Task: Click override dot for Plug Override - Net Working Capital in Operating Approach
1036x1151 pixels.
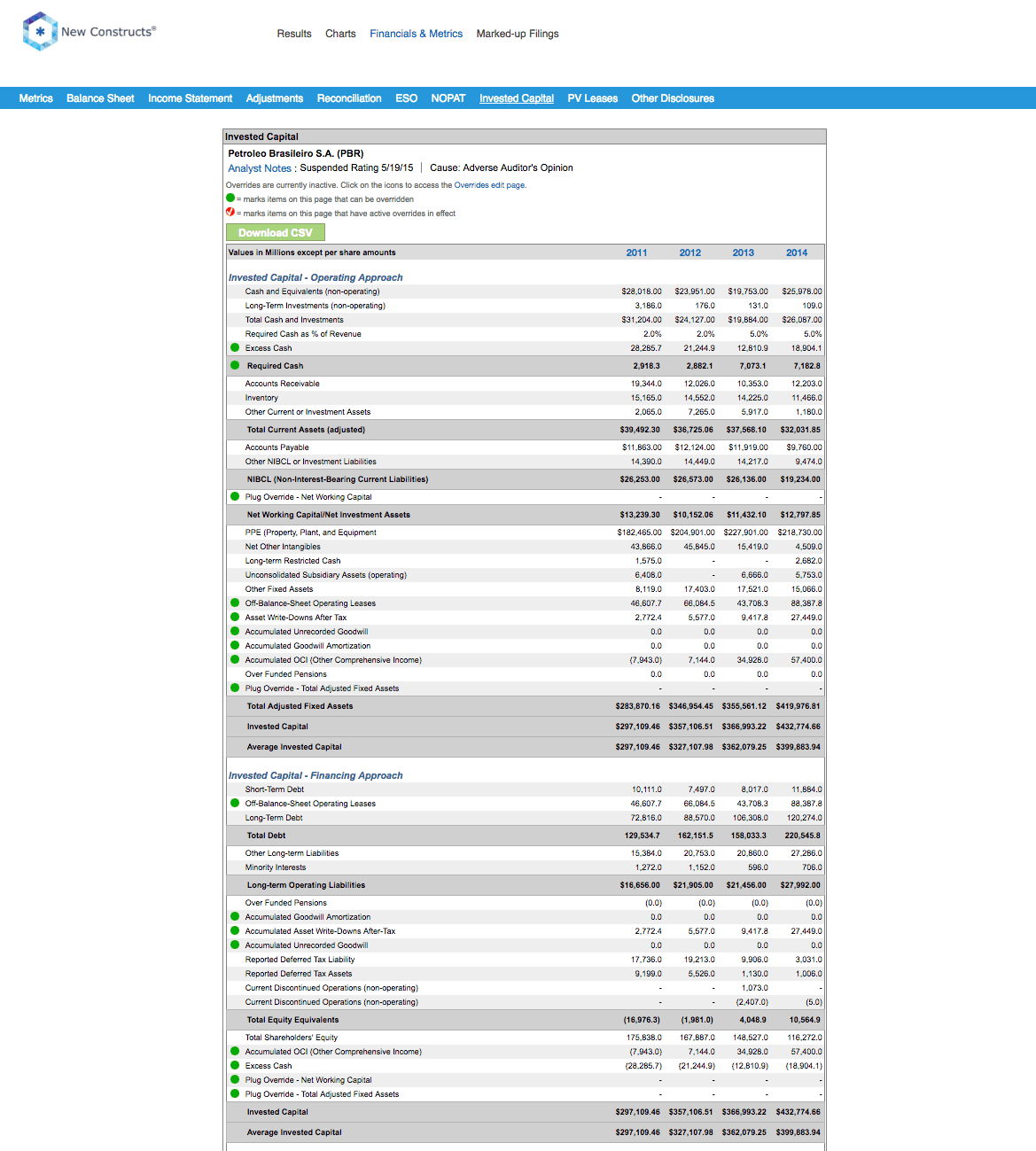Action: pos(235,496)
